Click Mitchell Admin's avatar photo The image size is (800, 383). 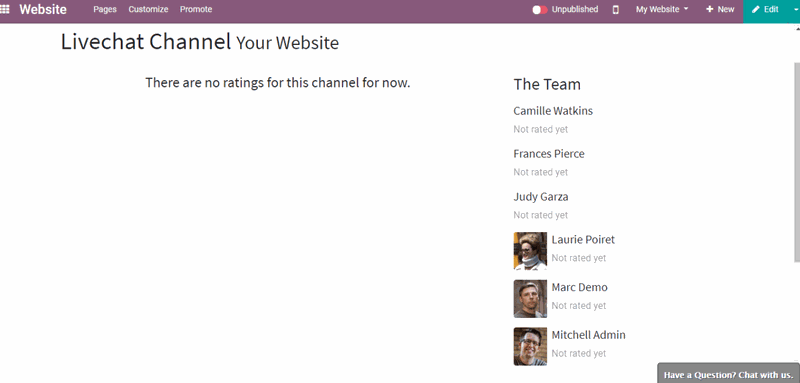point(530,346)
